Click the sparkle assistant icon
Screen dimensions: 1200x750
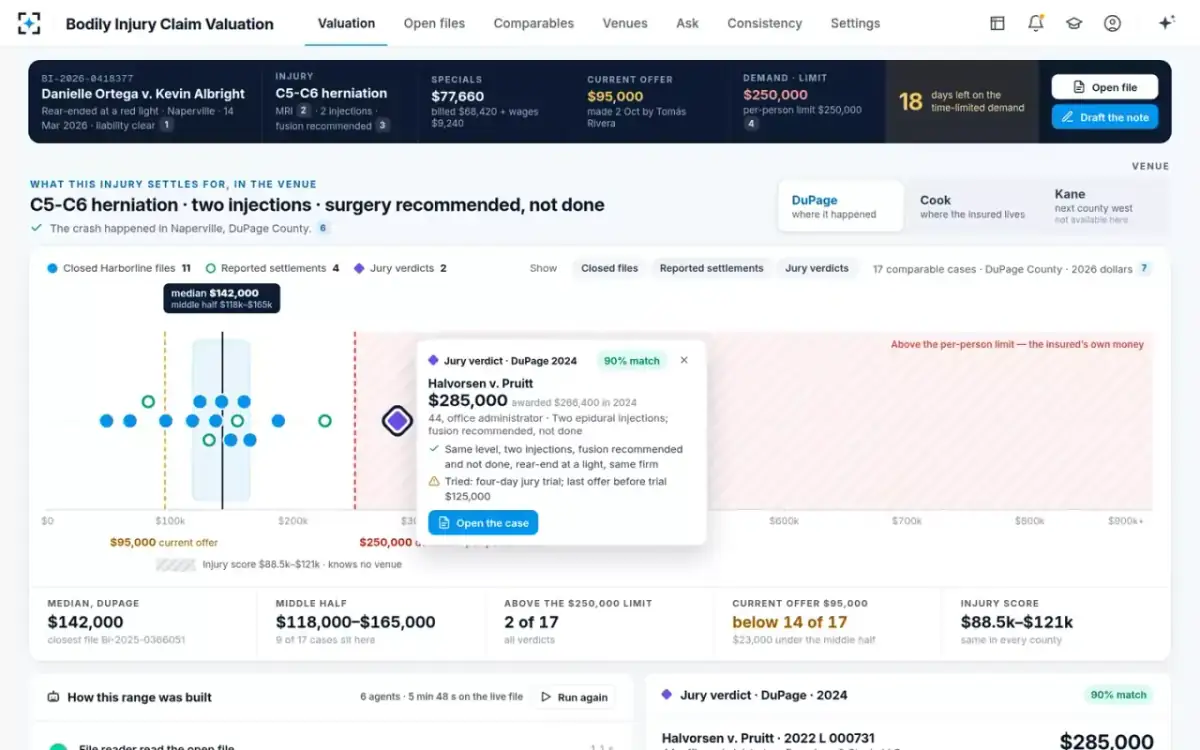1166,23
